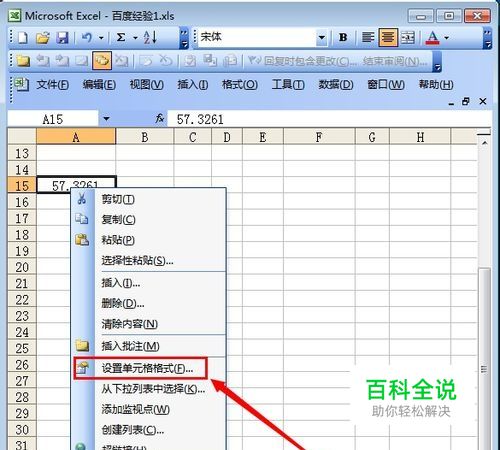Select column A header

(x=76, y=137)
